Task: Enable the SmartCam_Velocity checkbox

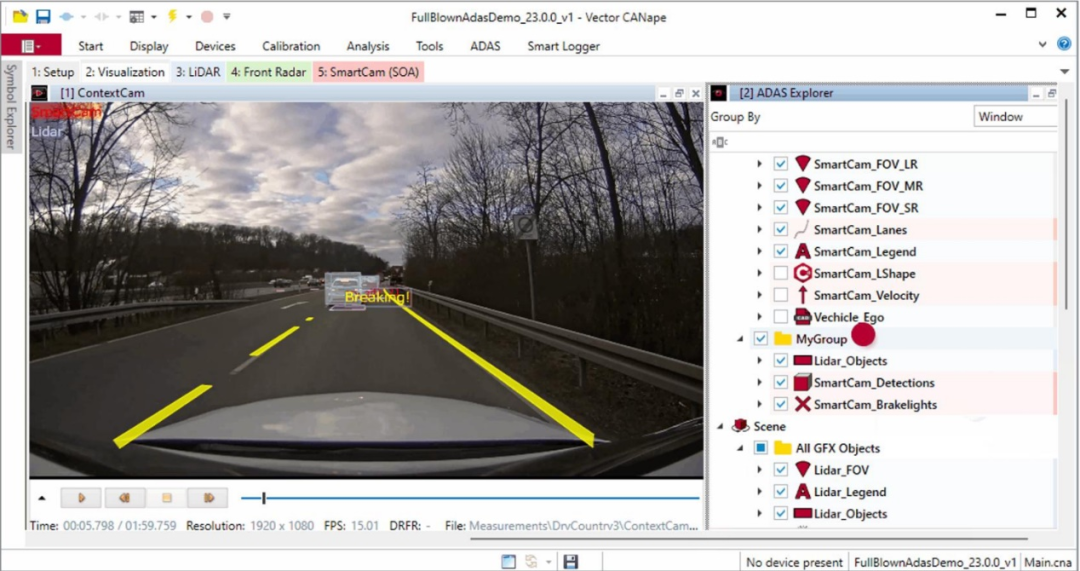Action: (780, 295)
